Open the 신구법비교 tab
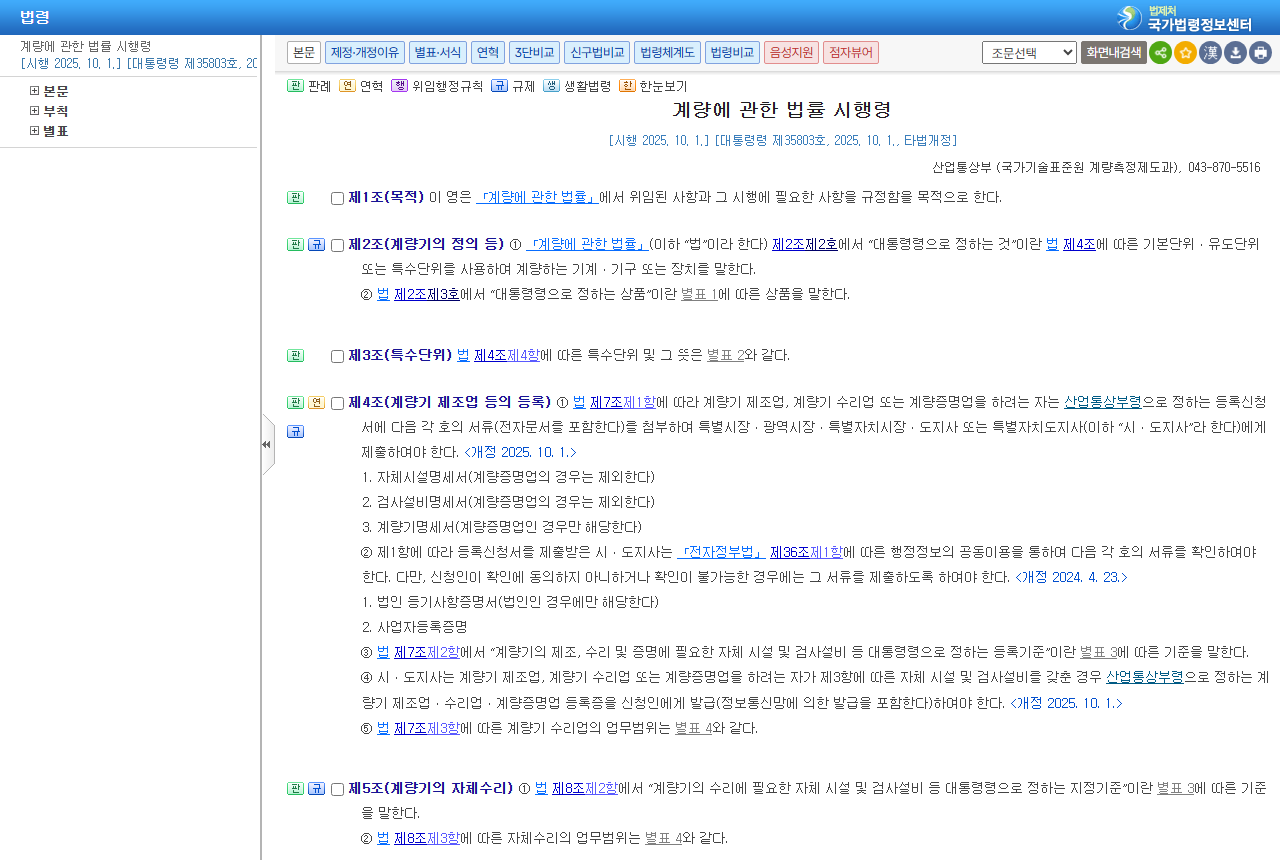Screen dimensions: 1280x860 point(597,52)
